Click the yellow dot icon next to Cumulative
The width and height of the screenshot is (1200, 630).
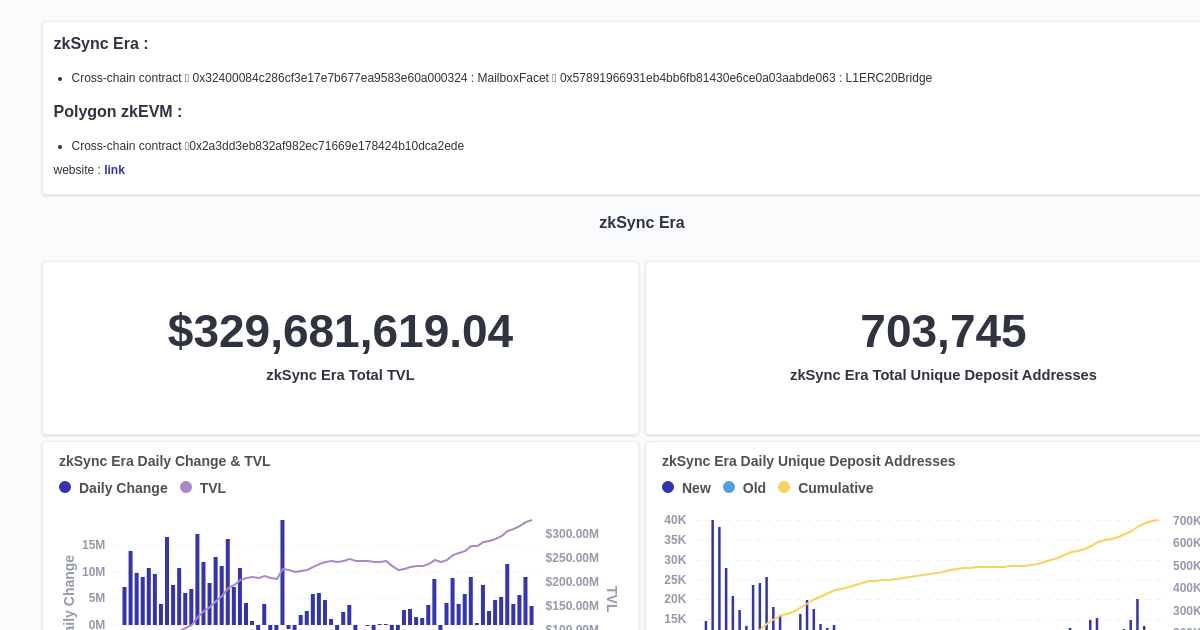coord(783,488)
